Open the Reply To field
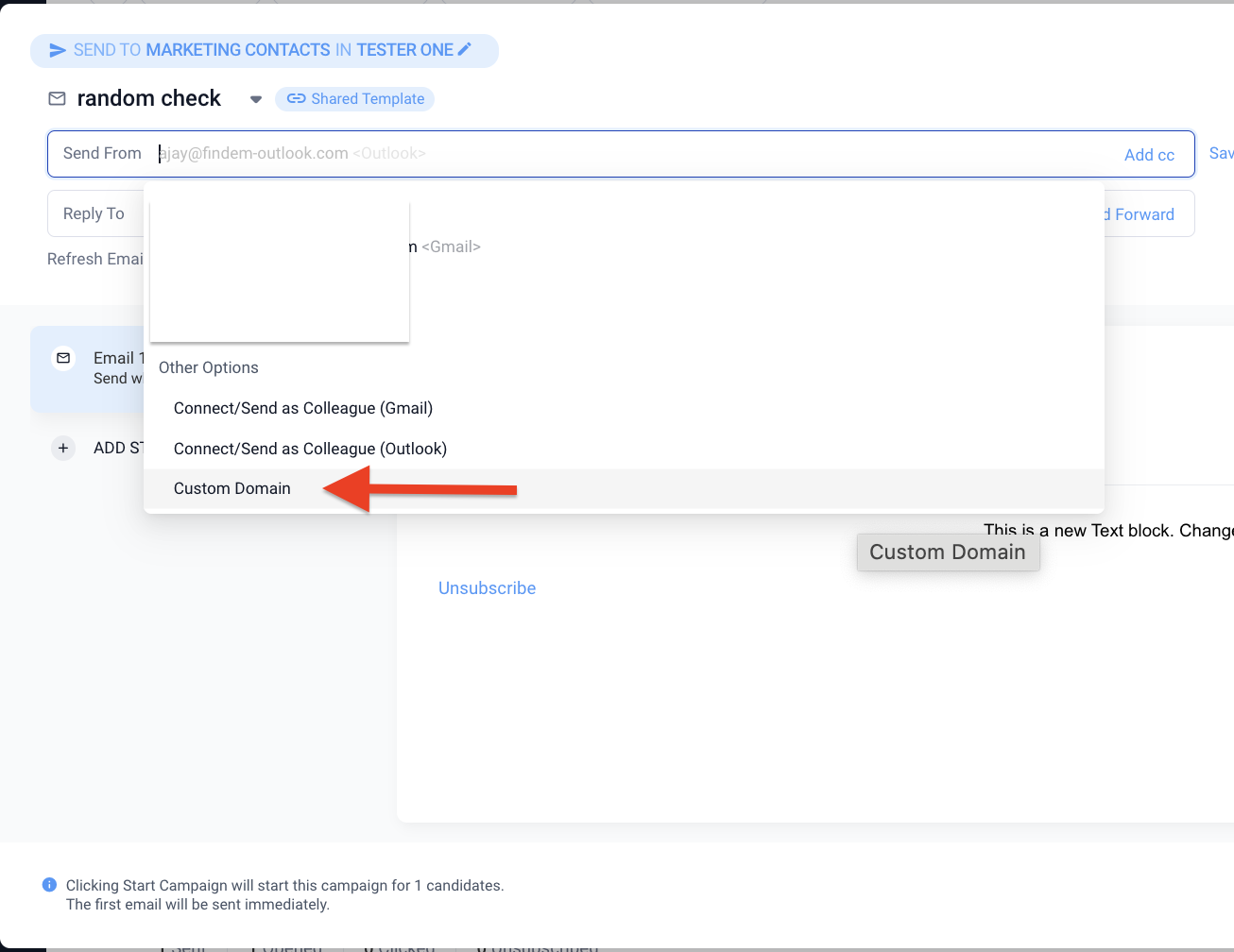 point(94,213)
